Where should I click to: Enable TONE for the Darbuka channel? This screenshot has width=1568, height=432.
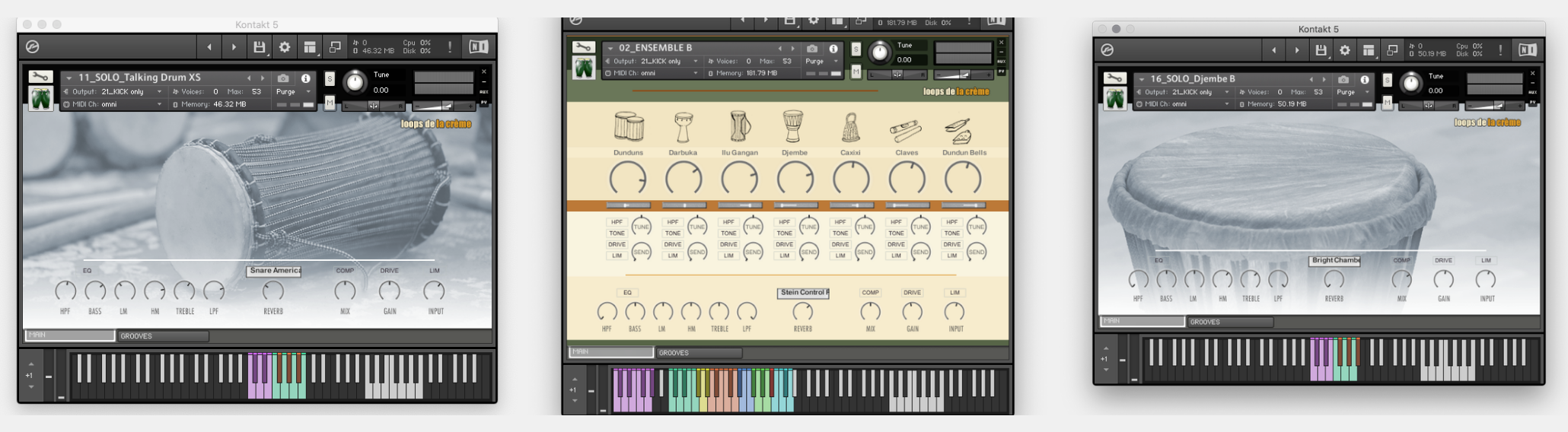click(x=673, y=233)
